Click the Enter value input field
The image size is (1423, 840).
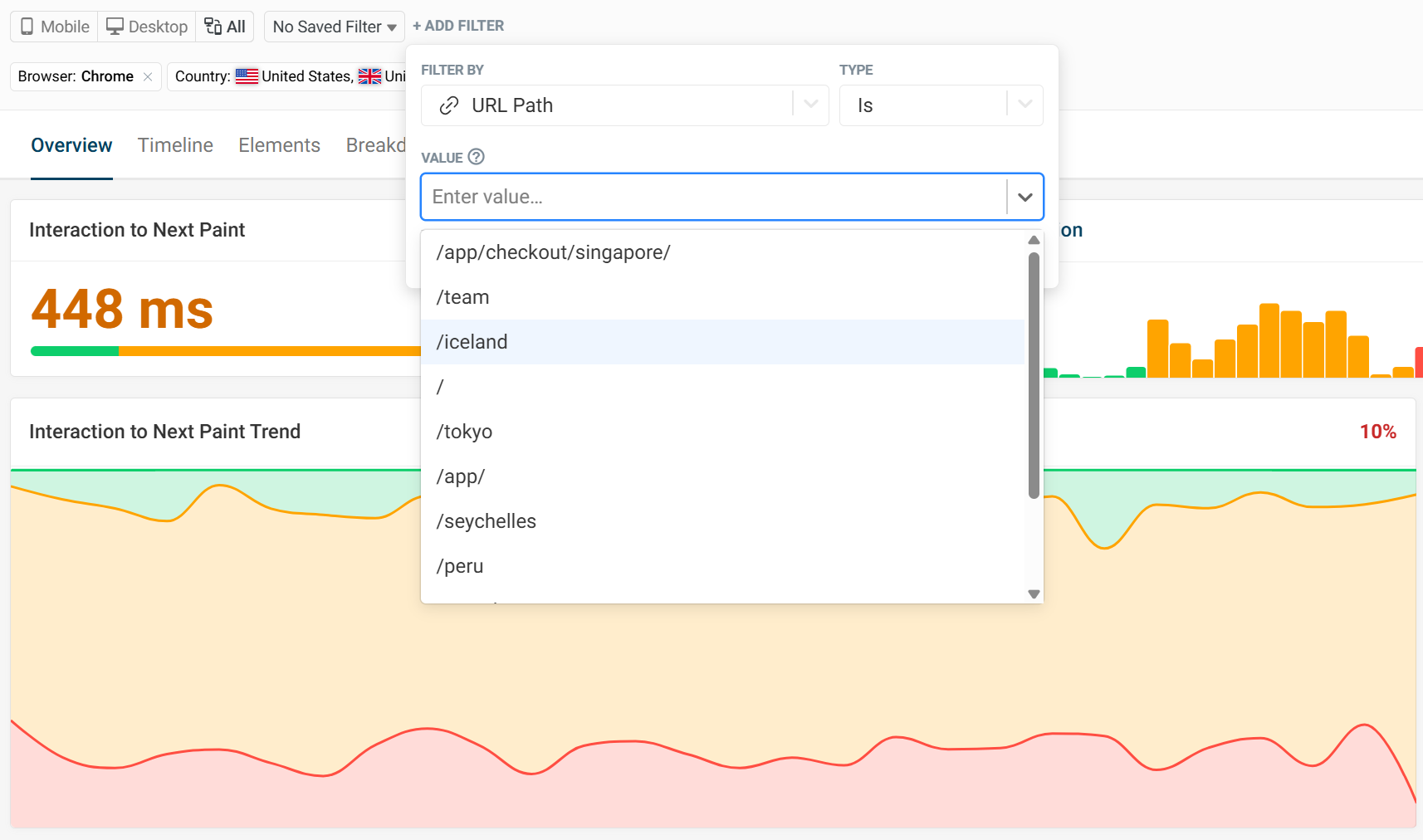714,197
